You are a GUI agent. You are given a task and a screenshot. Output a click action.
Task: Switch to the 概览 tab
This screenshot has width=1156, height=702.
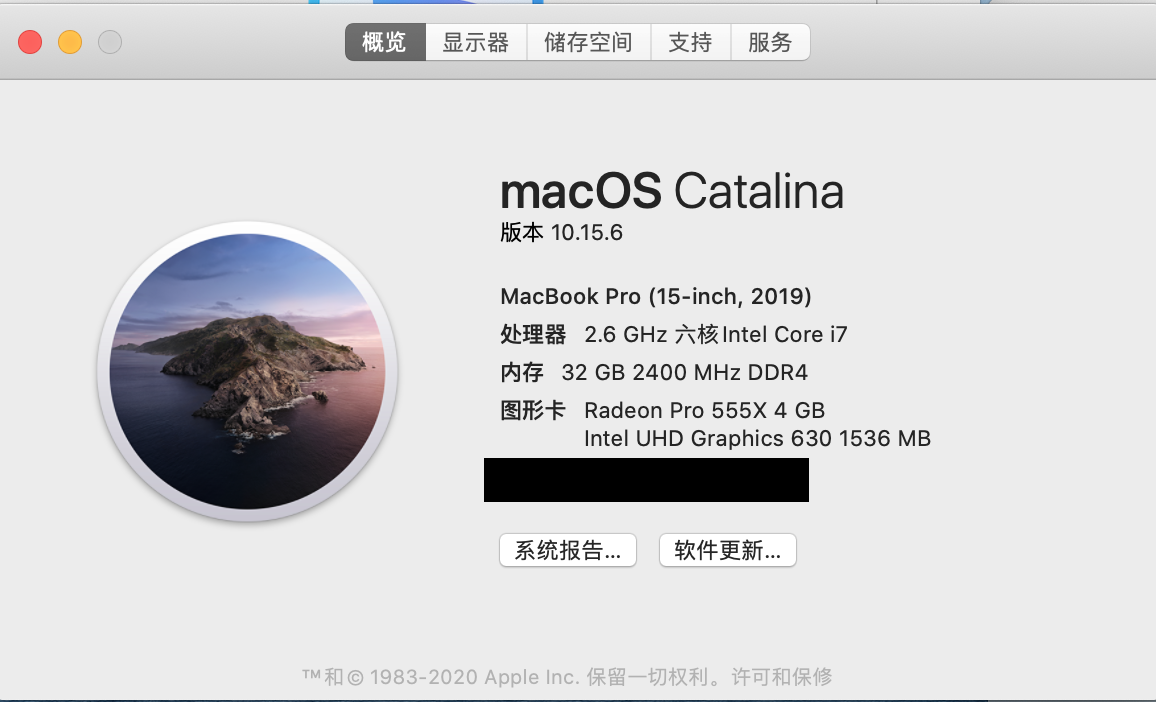pos(385,42)
